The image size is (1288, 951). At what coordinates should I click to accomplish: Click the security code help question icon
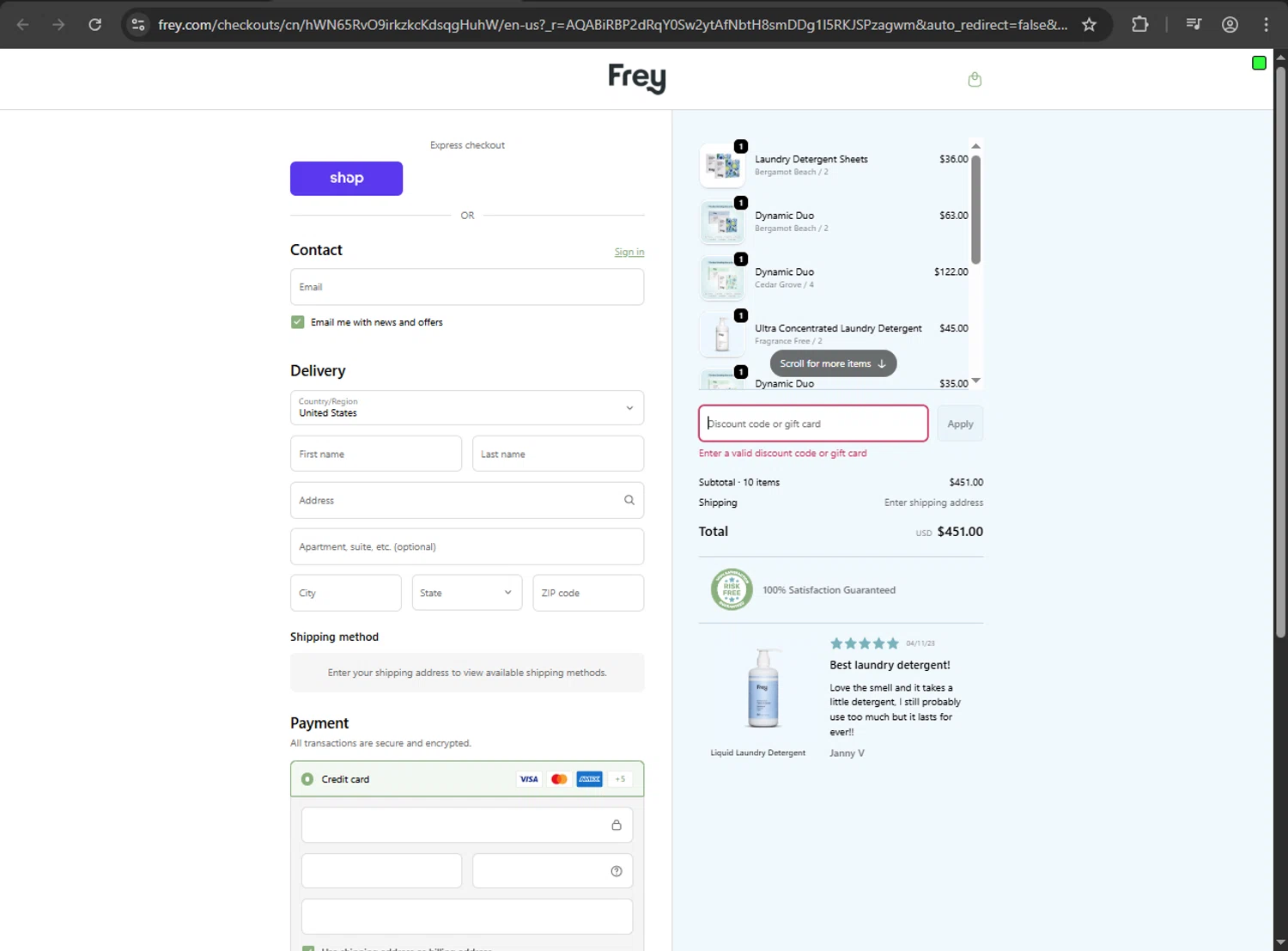617,871
